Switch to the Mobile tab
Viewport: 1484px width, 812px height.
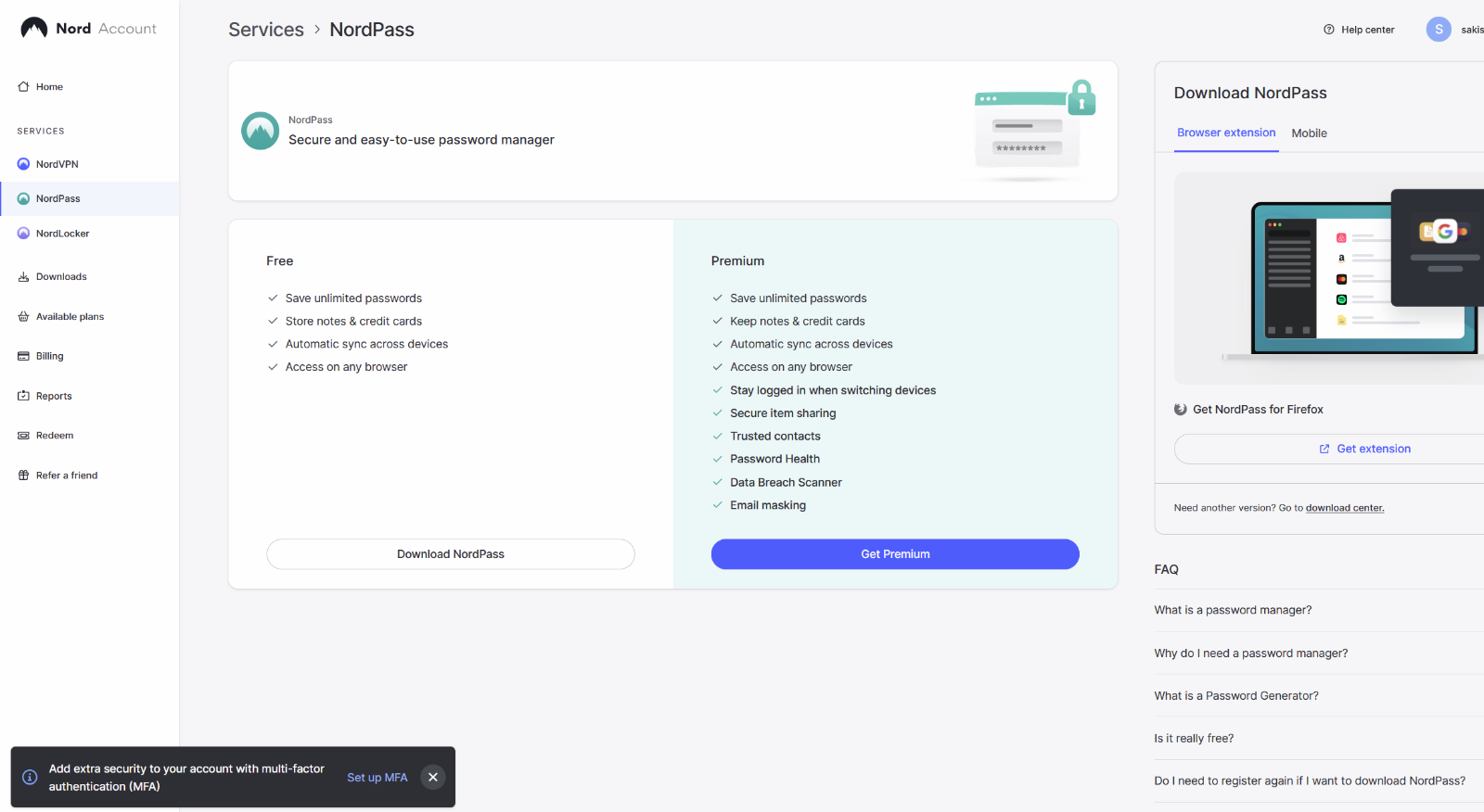(1309, 133)
